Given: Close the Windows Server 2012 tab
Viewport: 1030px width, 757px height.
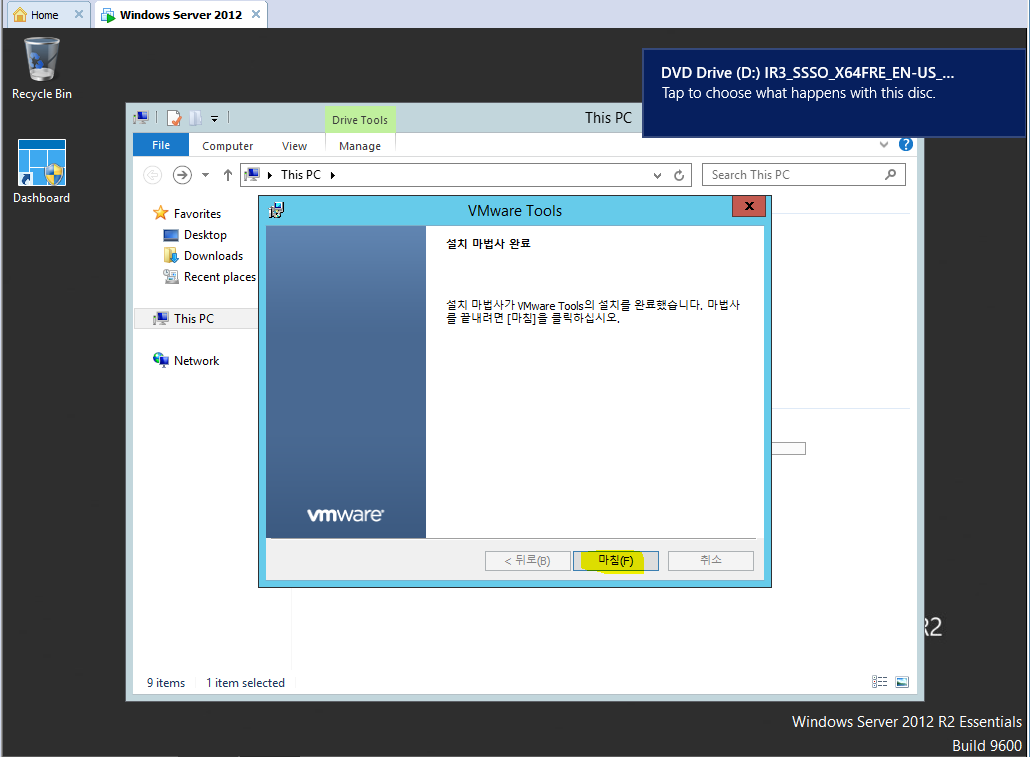Looking at the screenshot, I should (256, 14).
